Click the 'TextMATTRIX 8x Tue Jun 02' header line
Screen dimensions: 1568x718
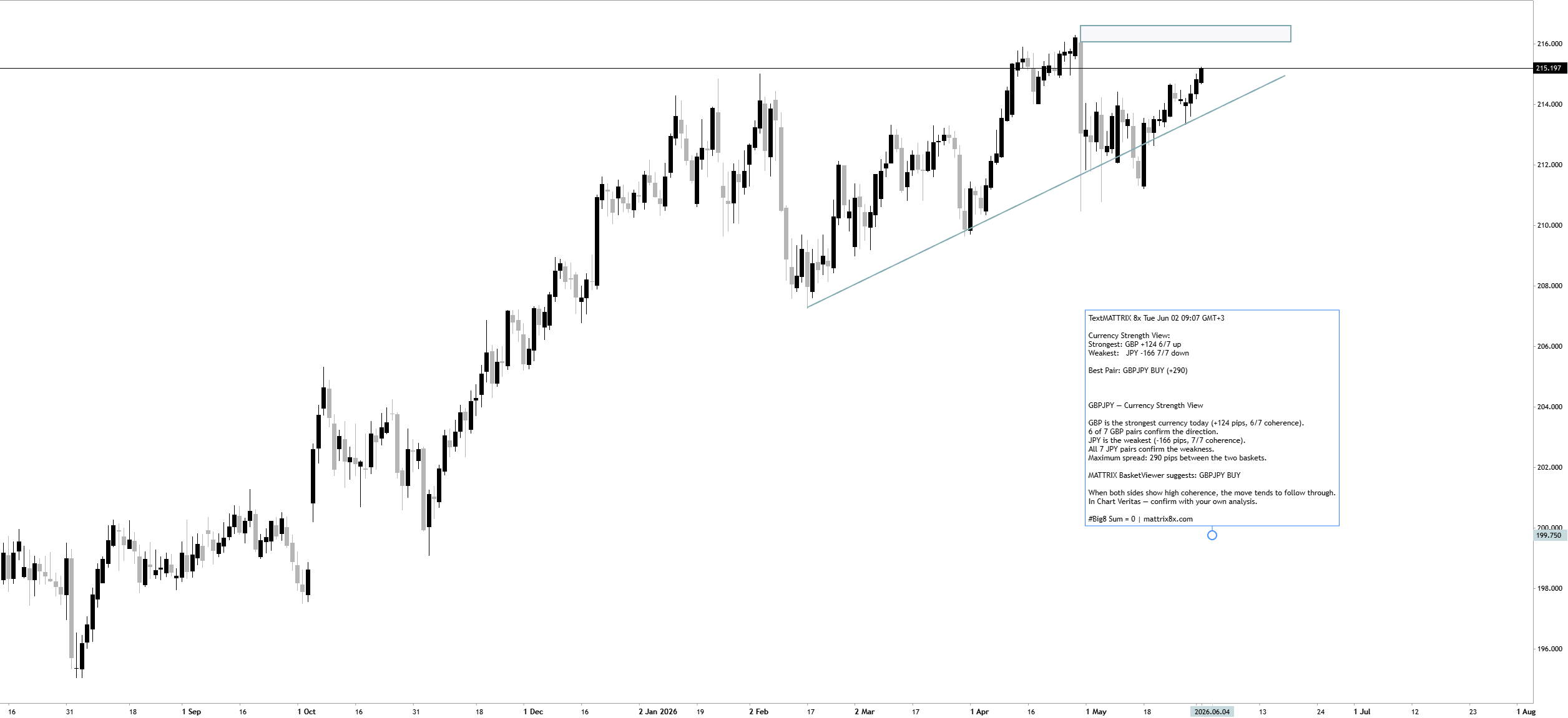pos(1156,318)
